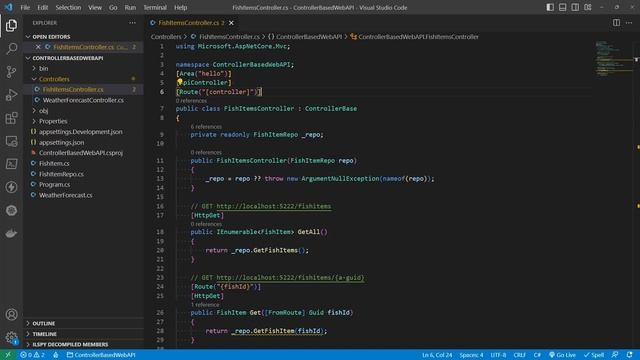
Task: Collapse the Controllers folder
Action: point(54,79)
